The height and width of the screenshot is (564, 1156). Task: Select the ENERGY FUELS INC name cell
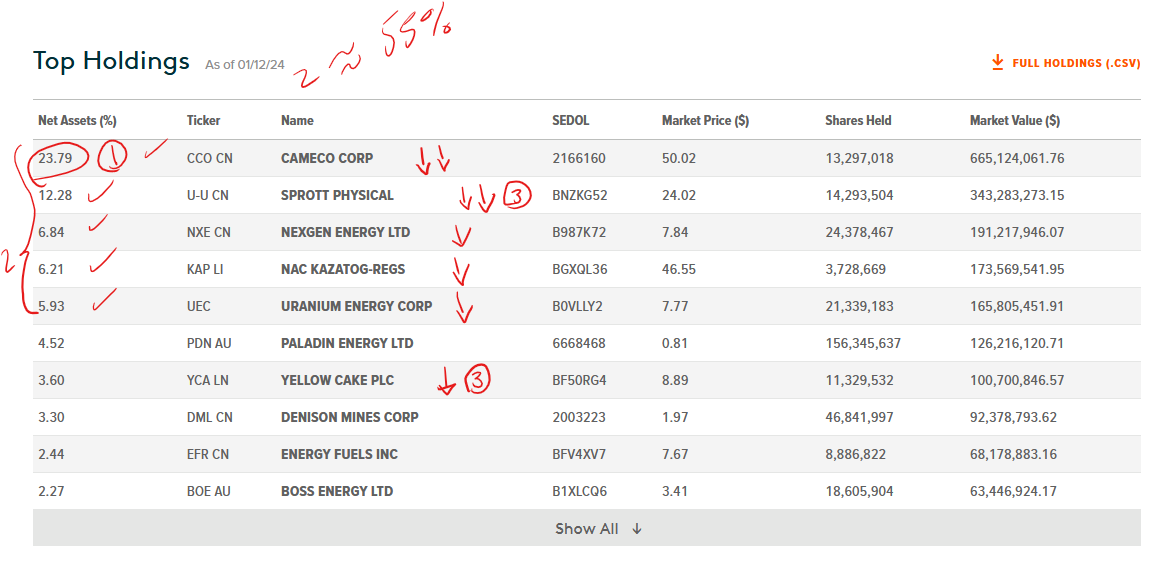click(340, 454)
